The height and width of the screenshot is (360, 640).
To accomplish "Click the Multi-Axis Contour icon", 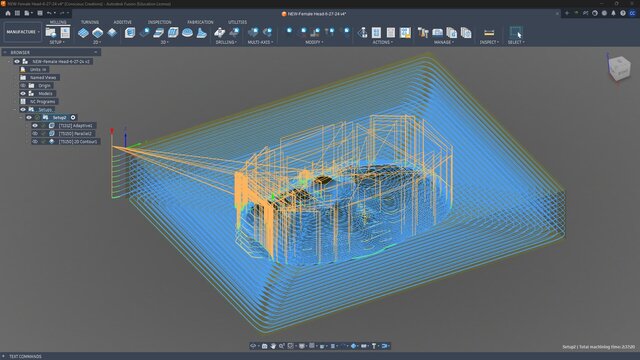I will point(268,33).
